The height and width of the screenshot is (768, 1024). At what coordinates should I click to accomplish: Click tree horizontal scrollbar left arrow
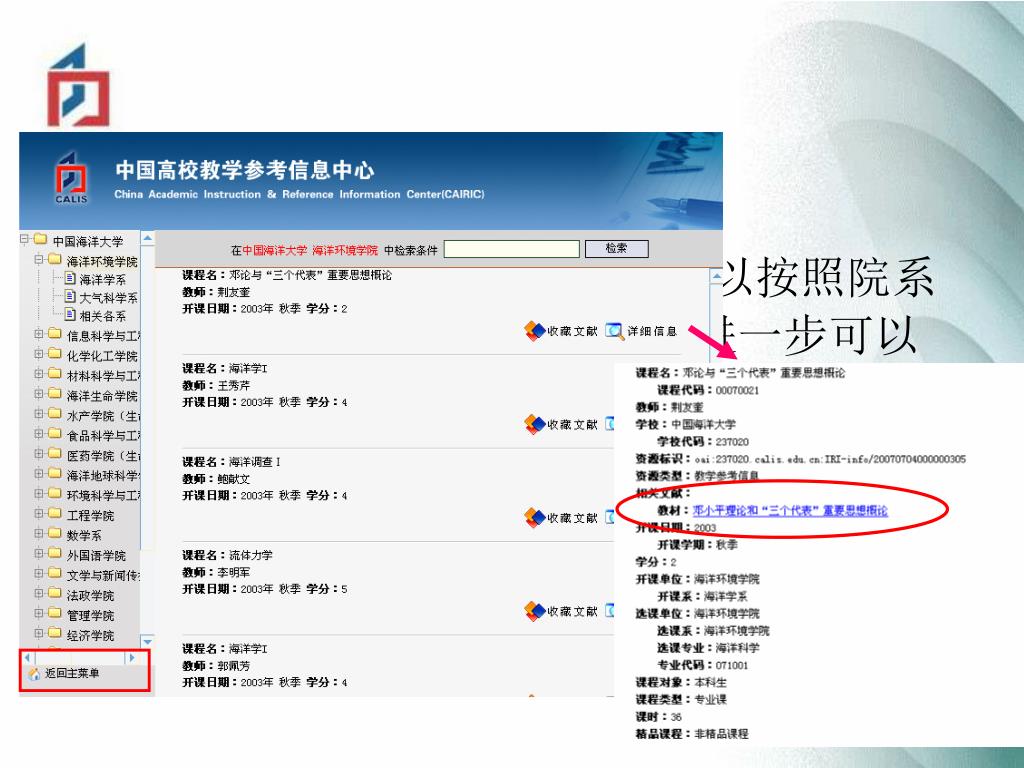pyautogui.click(x=27, y=658)
